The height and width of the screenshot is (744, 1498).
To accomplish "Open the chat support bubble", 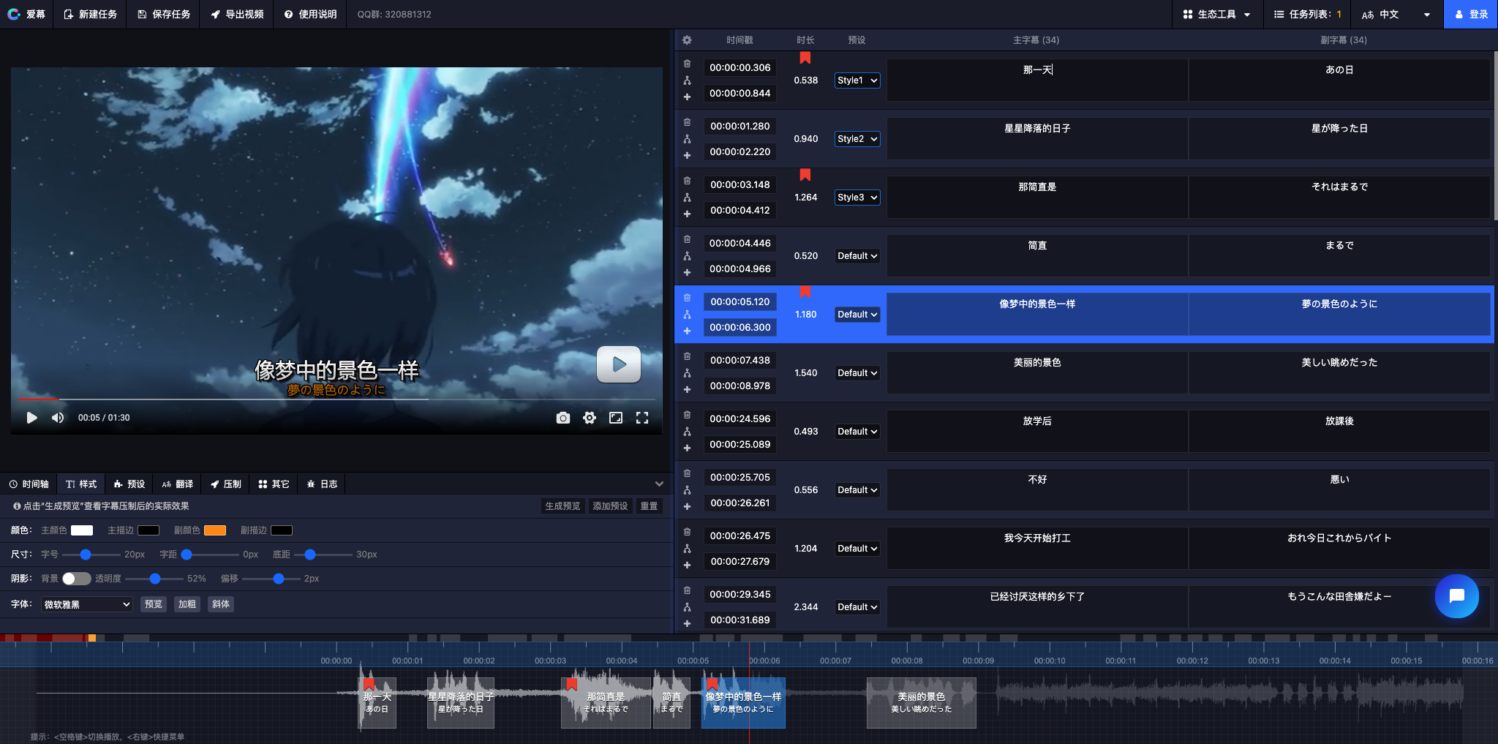I will [x=1456, y=596].
